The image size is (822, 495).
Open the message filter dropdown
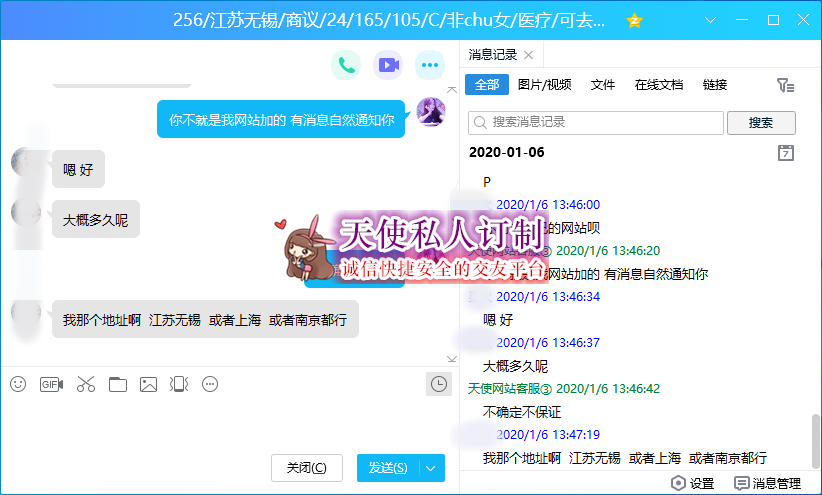[786, 86]
